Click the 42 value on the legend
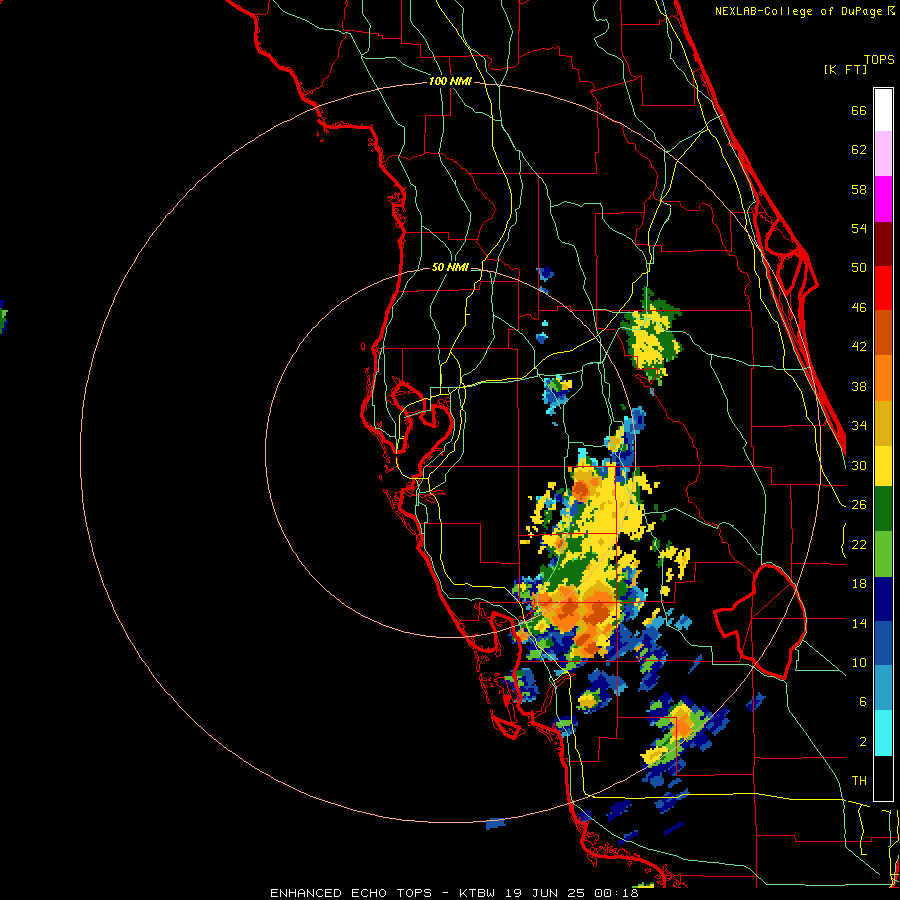The height and width of the screenshot is (900, 900). tap(859, 347)
